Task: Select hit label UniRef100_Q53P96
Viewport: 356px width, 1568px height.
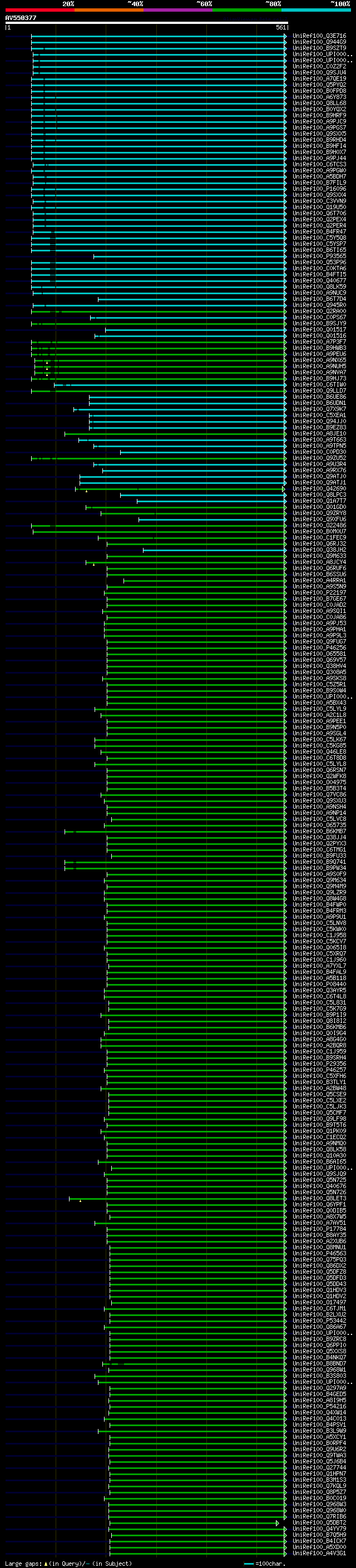Action: point(319,263)
